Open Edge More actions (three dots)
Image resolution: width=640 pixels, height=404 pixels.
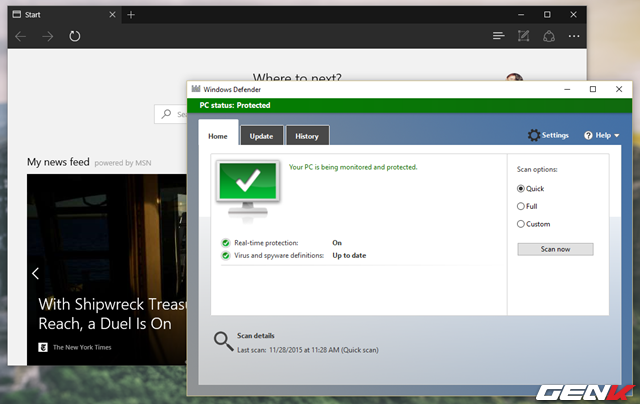tap(574, 36)
